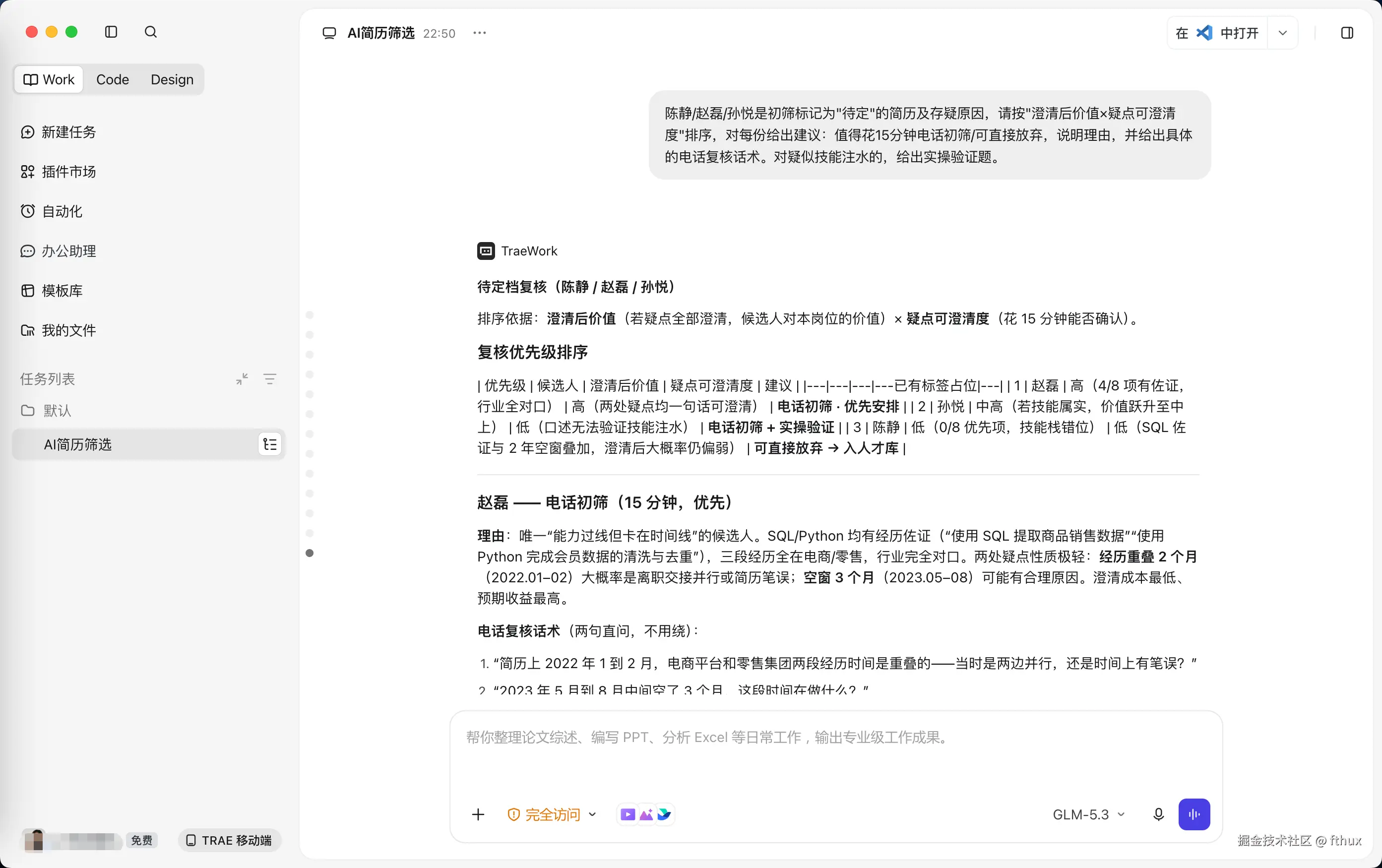This screenshot has height=868, width=1382.
Task: Click the user's prompt message bubble
Action: click(x=930, y=135)
